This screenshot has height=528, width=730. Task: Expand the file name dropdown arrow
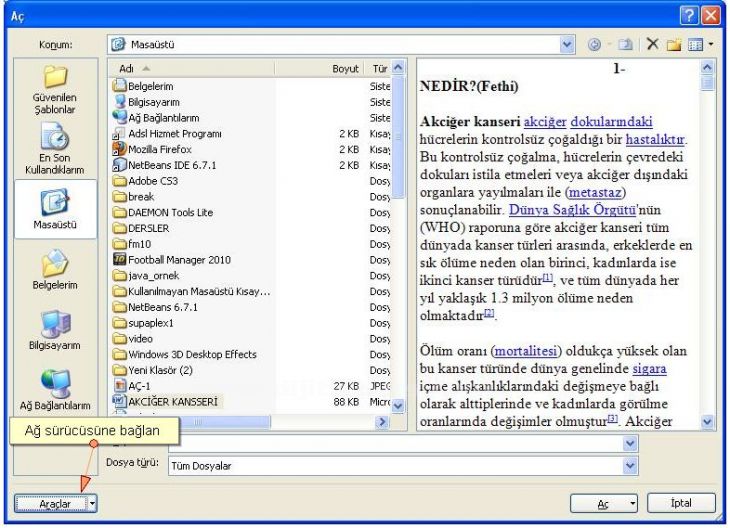click(x=630, y=444)
